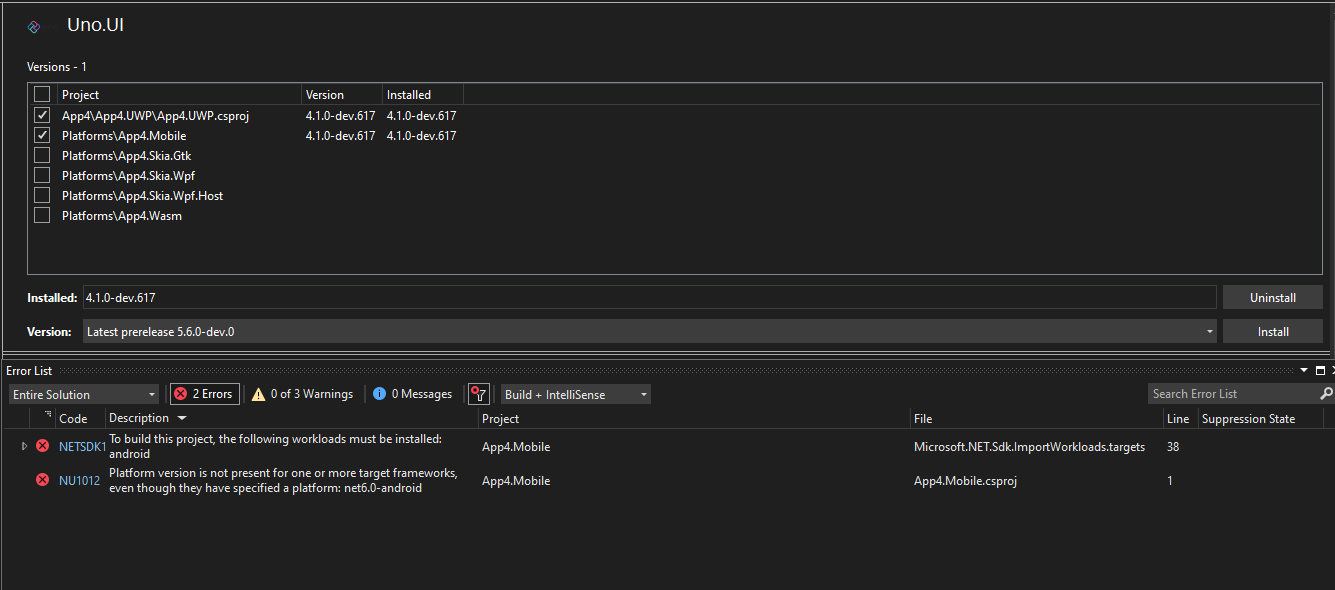Open the Error List window options arrow
The image size is (1335, 590).
(x=1306, y=370)
